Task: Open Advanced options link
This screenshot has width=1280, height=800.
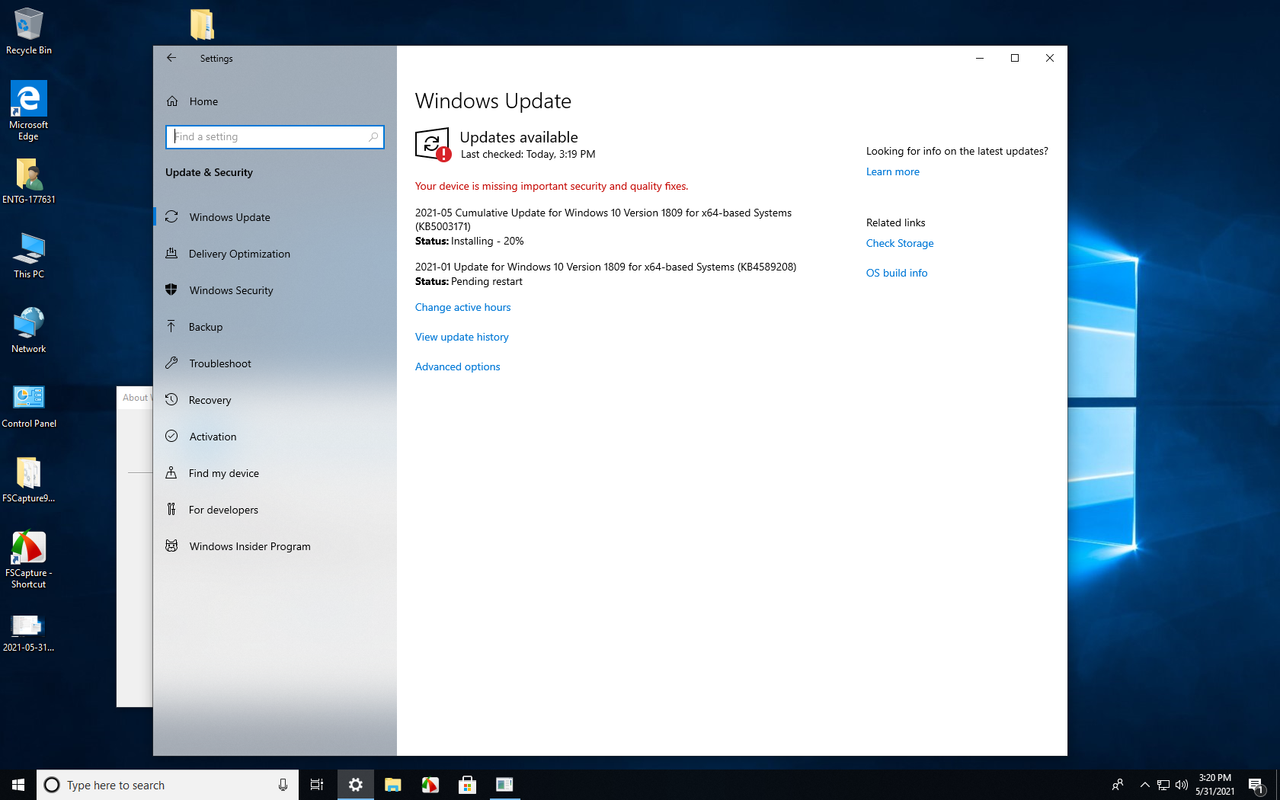Action: tap(458, 367)
